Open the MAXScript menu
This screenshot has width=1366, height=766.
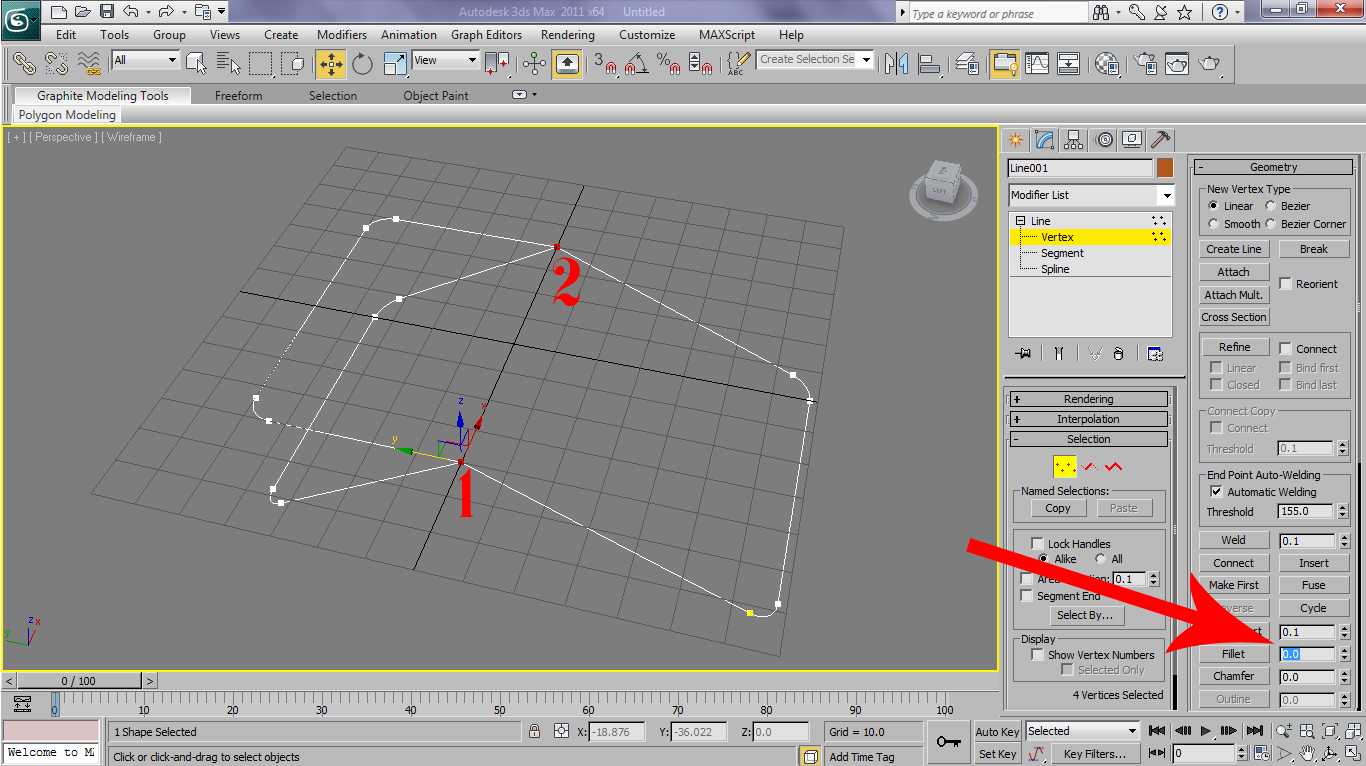pos(728,35)
